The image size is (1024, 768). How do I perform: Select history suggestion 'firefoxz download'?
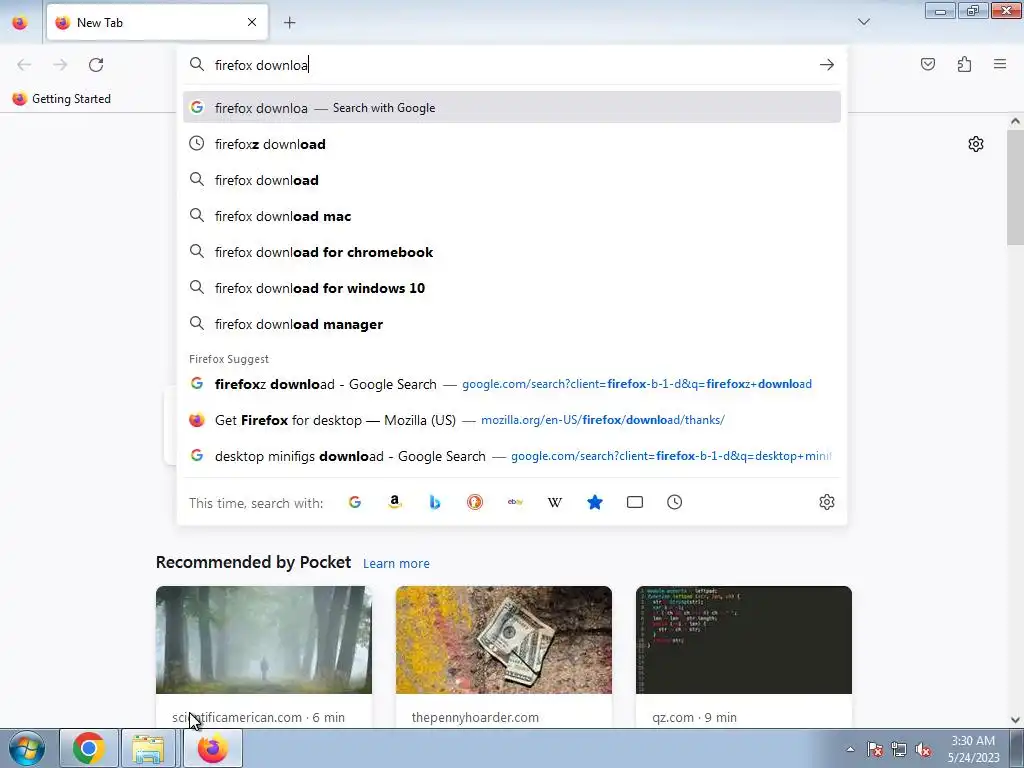tap(512, 144)
